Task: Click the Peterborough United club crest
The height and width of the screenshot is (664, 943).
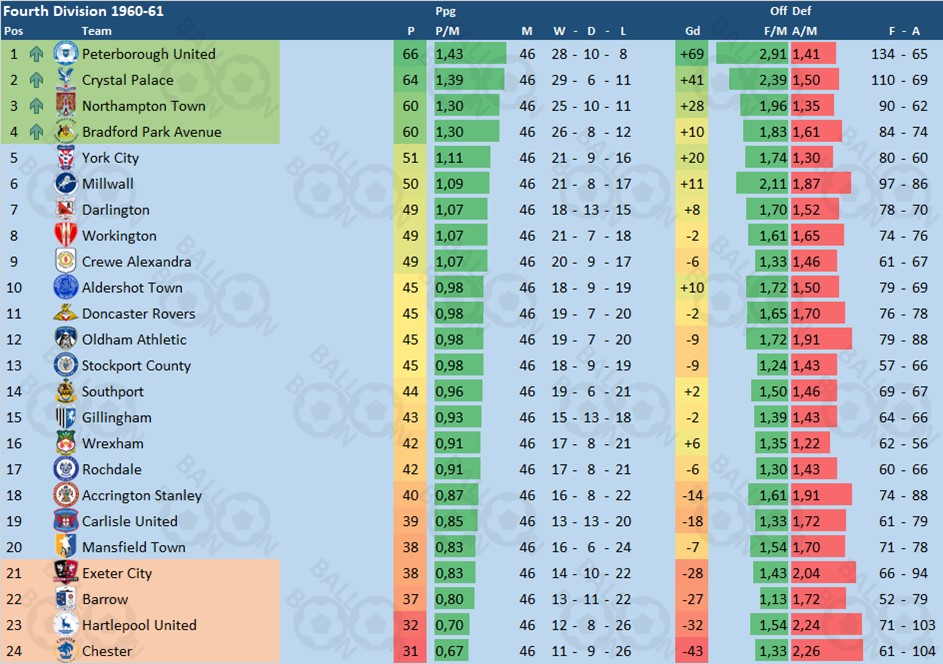Action: point(66,54)
